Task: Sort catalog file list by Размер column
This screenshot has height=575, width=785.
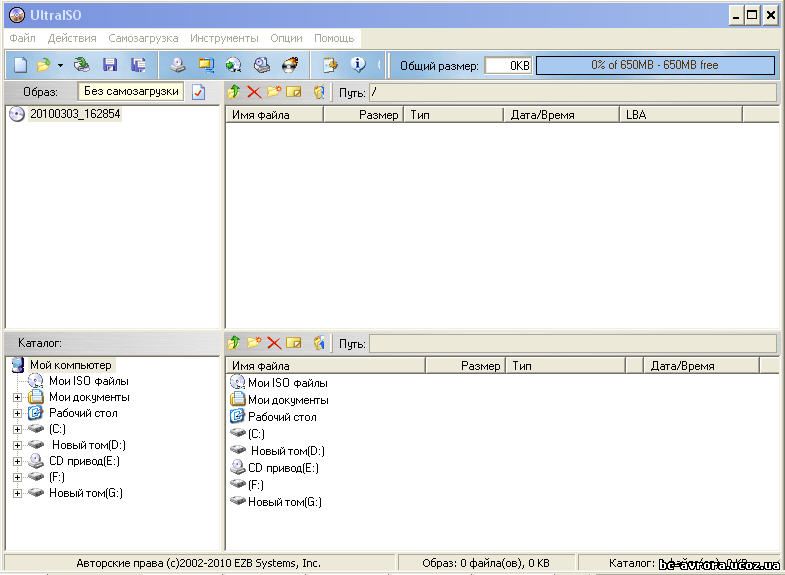Action: 466,366
